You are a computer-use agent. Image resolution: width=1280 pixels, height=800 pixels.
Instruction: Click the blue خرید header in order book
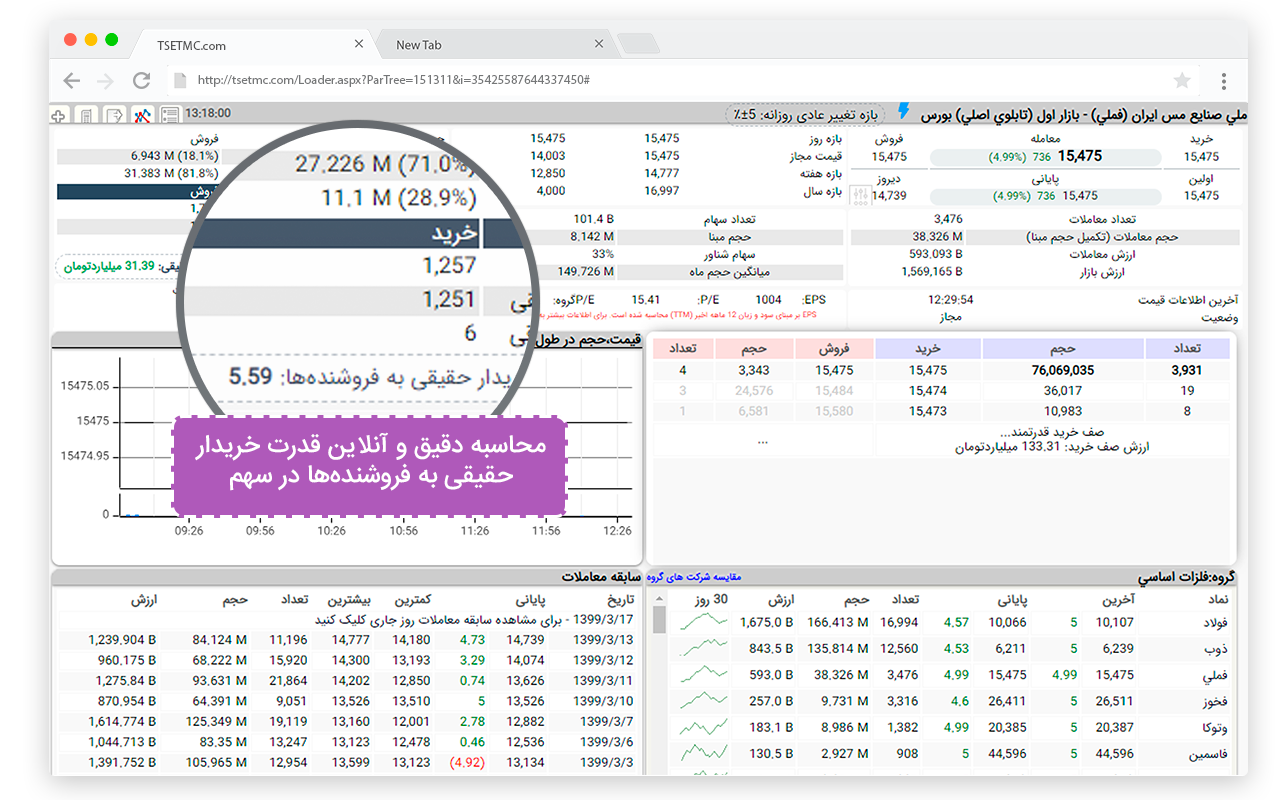[x=928, y=349]
